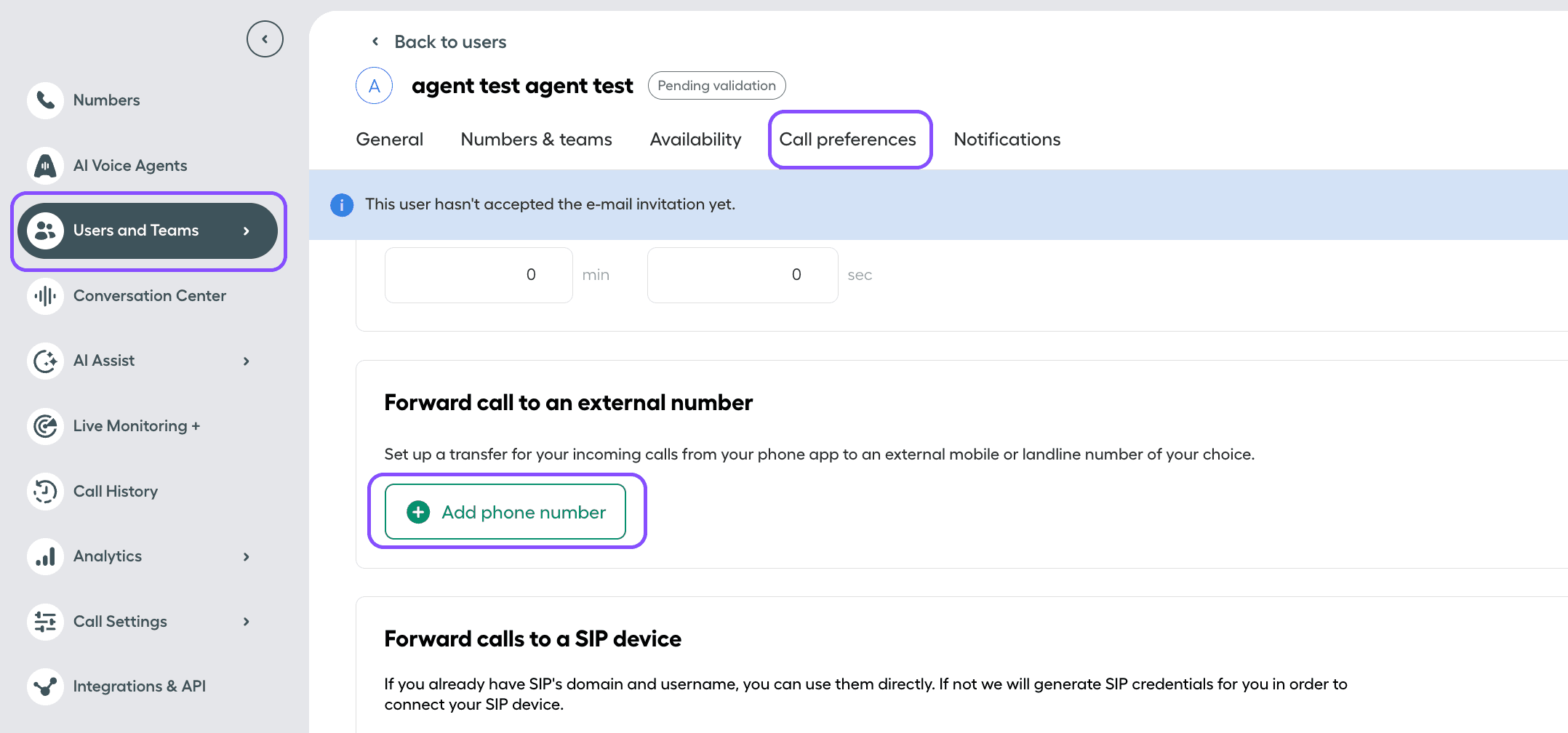This screenshot has width=1568, height=733.
Task: Expand the AI Assist submenu
Action: click(246, 361)
